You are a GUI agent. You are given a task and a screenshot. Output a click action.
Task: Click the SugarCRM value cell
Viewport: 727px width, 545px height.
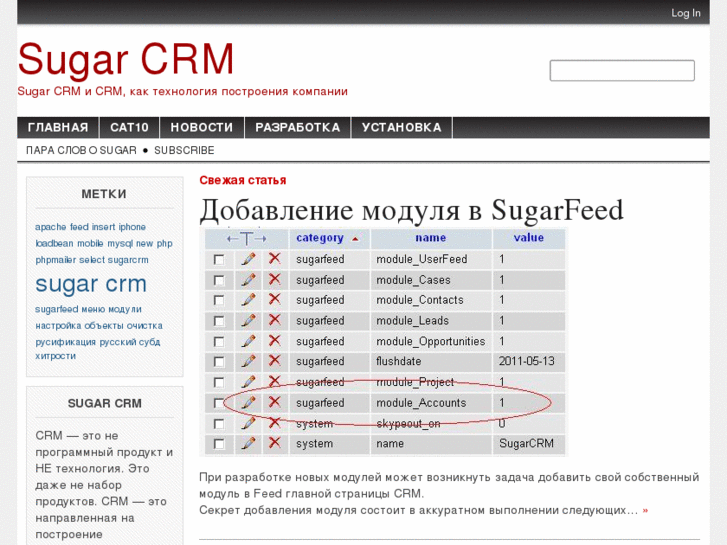pos(529,444)
